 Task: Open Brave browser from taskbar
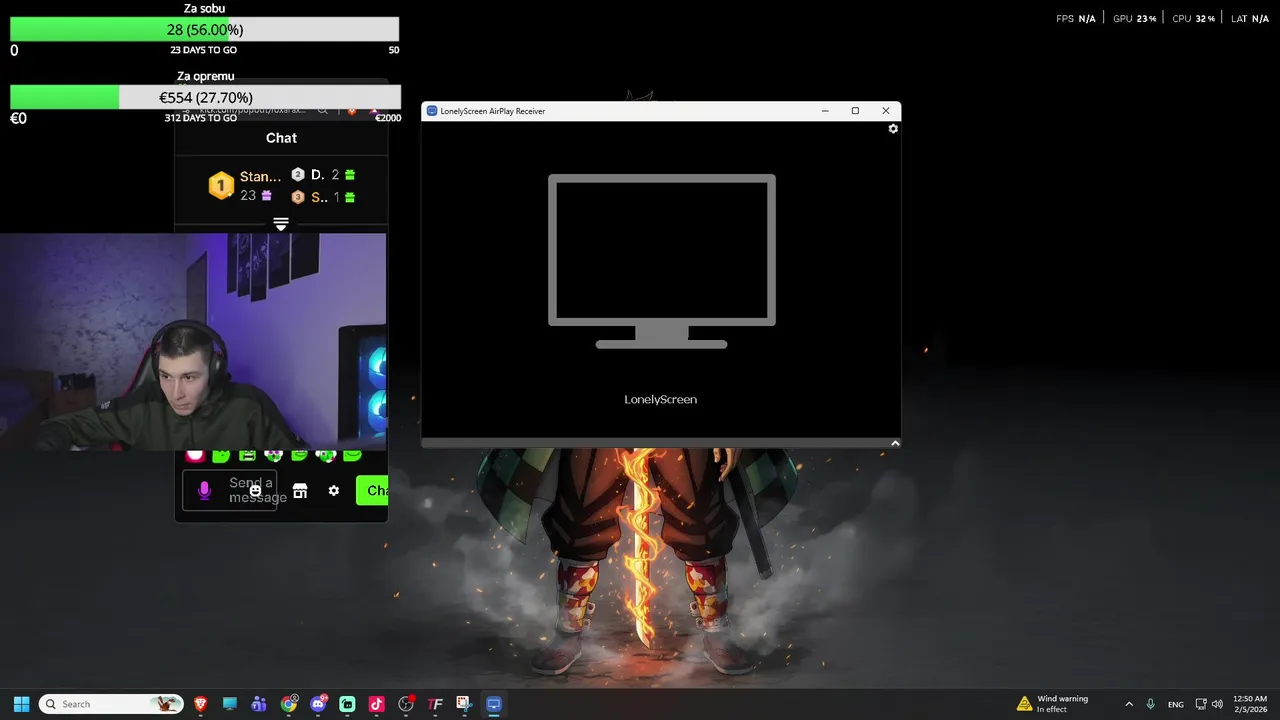tap(200, 704)
